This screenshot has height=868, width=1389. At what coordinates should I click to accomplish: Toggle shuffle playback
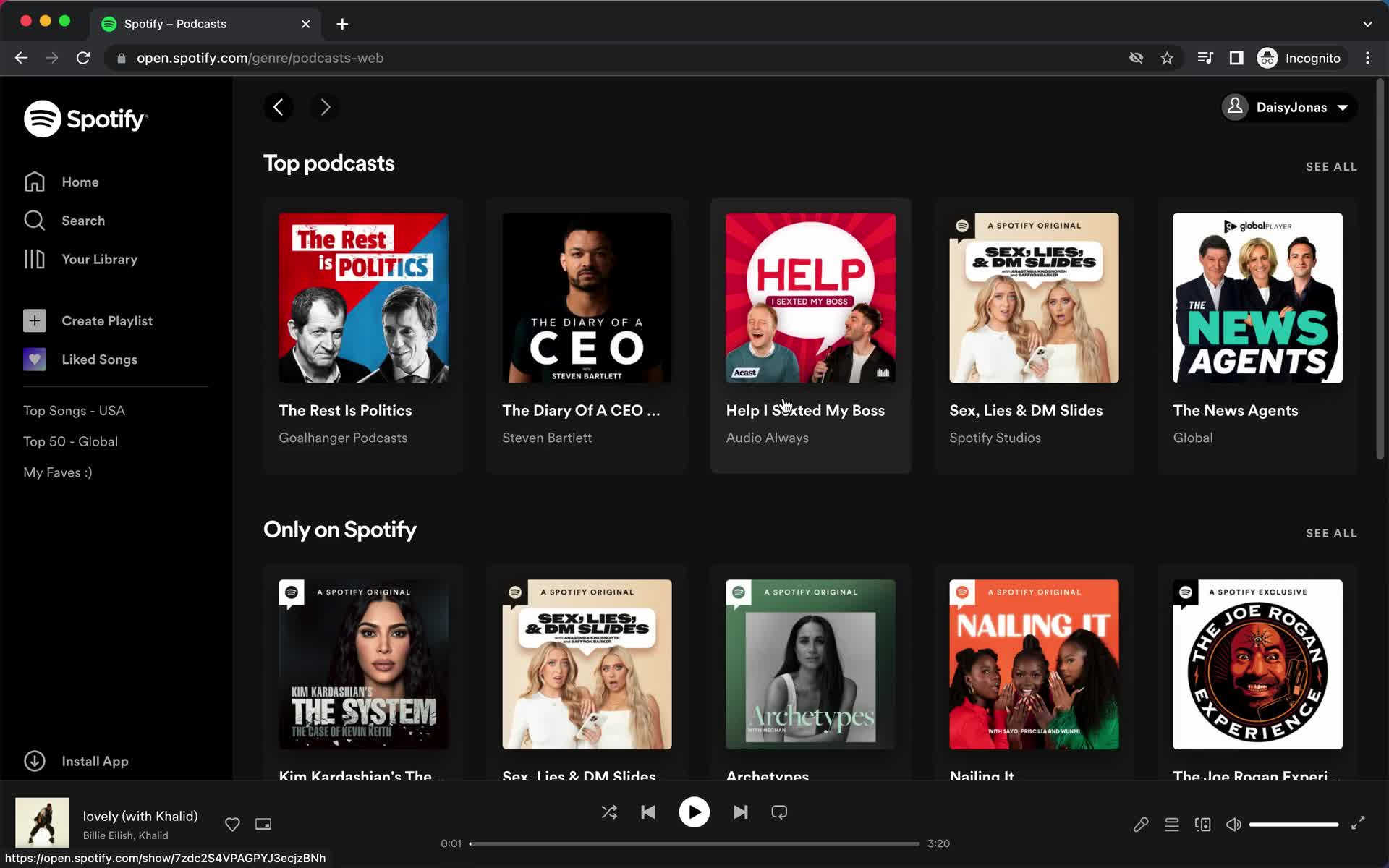click(609, 812)
